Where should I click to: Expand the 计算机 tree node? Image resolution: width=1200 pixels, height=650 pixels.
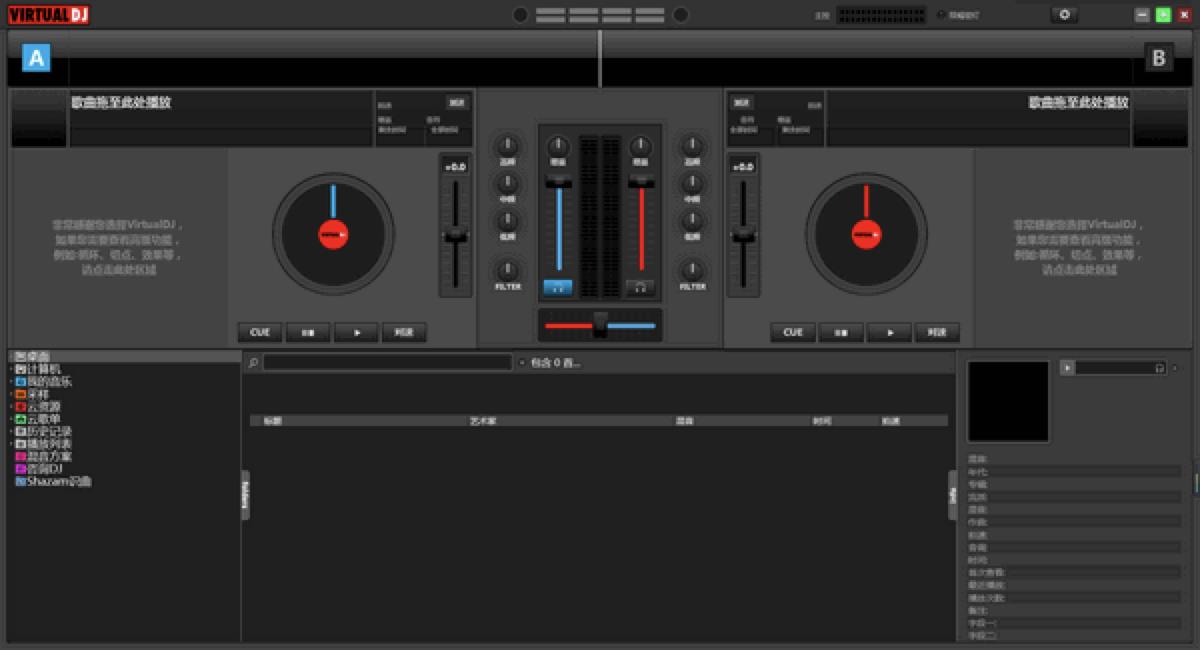pyautogui.click(x=11, y=369)
